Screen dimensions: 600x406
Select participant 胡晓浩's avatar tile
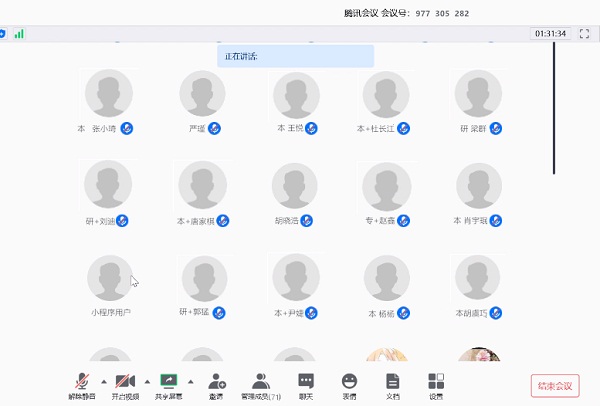click(x=296, y=186)
